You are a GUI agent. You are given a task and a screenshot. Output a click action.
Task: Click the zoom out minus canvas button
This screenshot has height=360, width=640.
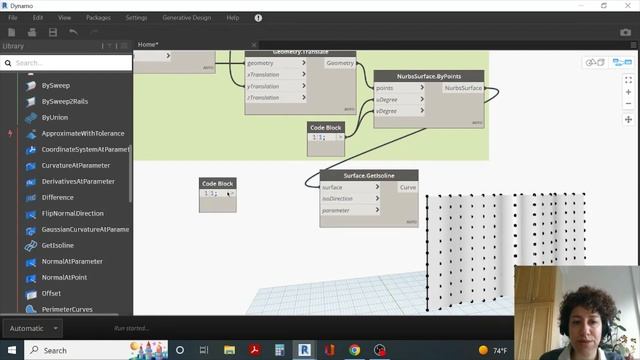tap(628, 104)
